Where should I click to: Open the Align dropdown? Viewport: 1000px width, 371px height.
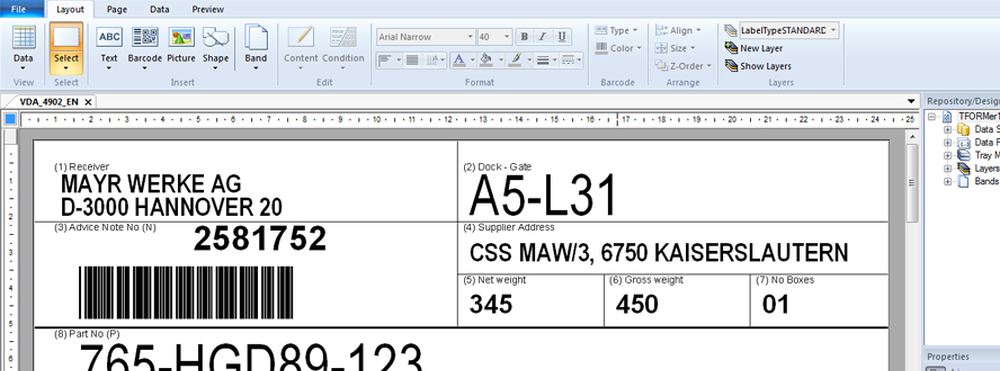pos(678,31)
